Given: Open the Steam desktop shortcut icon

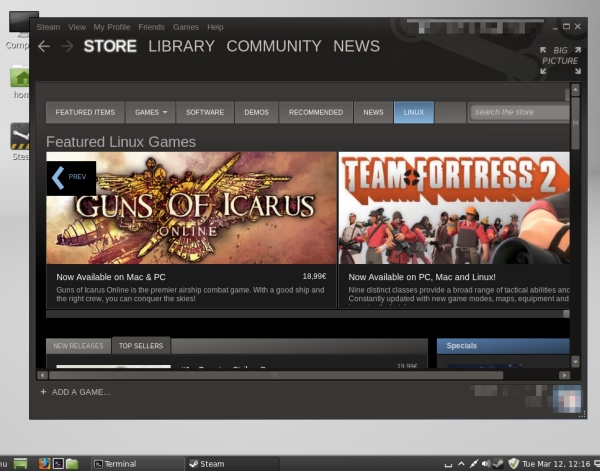Looking at the screenshot, I should (x=20, y=142).
